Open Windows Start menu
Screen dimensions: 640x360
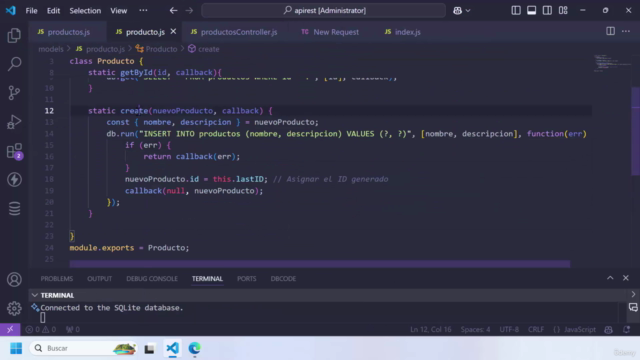click(x=16, y=348)
